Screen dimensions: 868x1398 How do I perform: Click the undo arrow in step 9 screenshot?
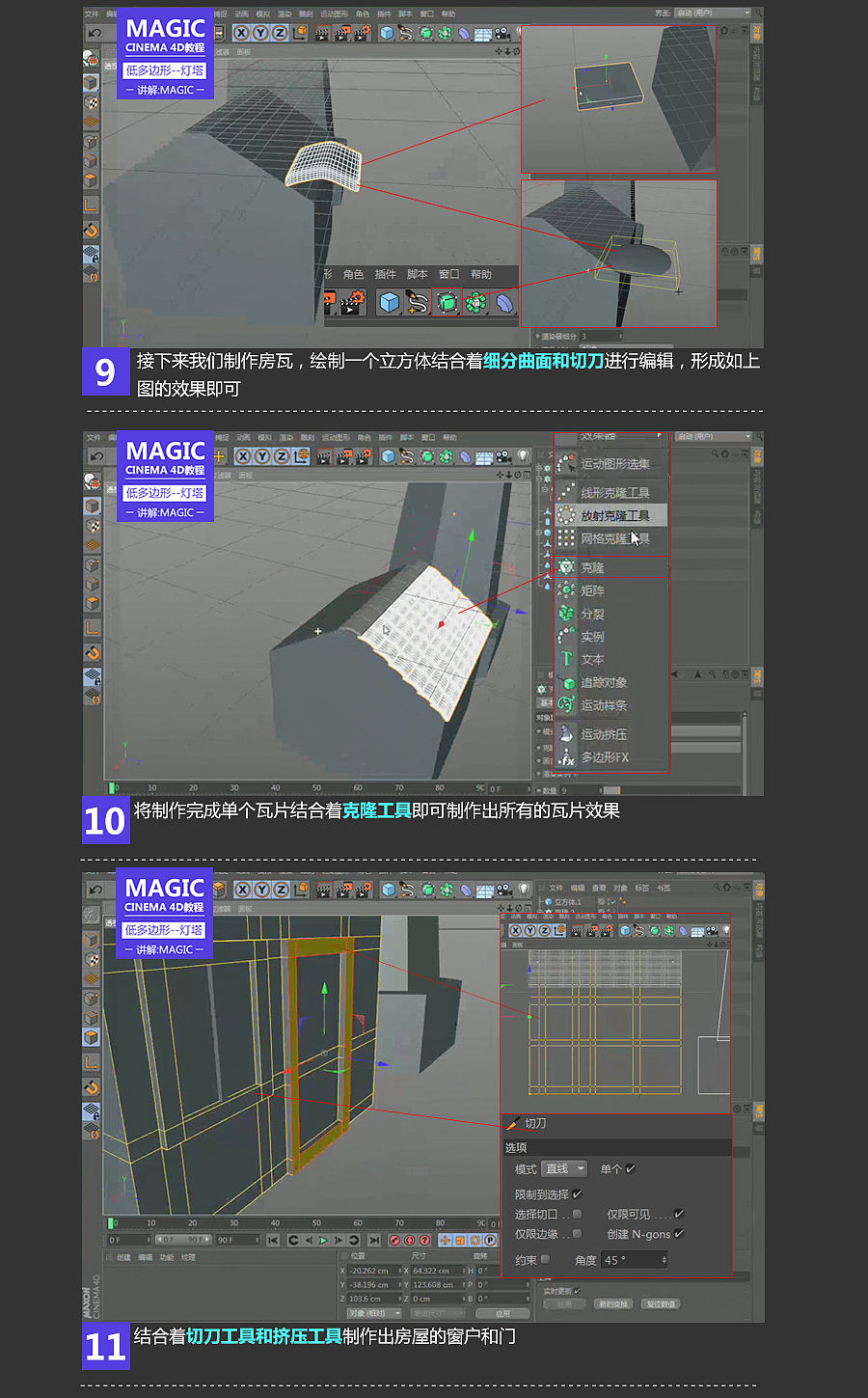point(95,33)
